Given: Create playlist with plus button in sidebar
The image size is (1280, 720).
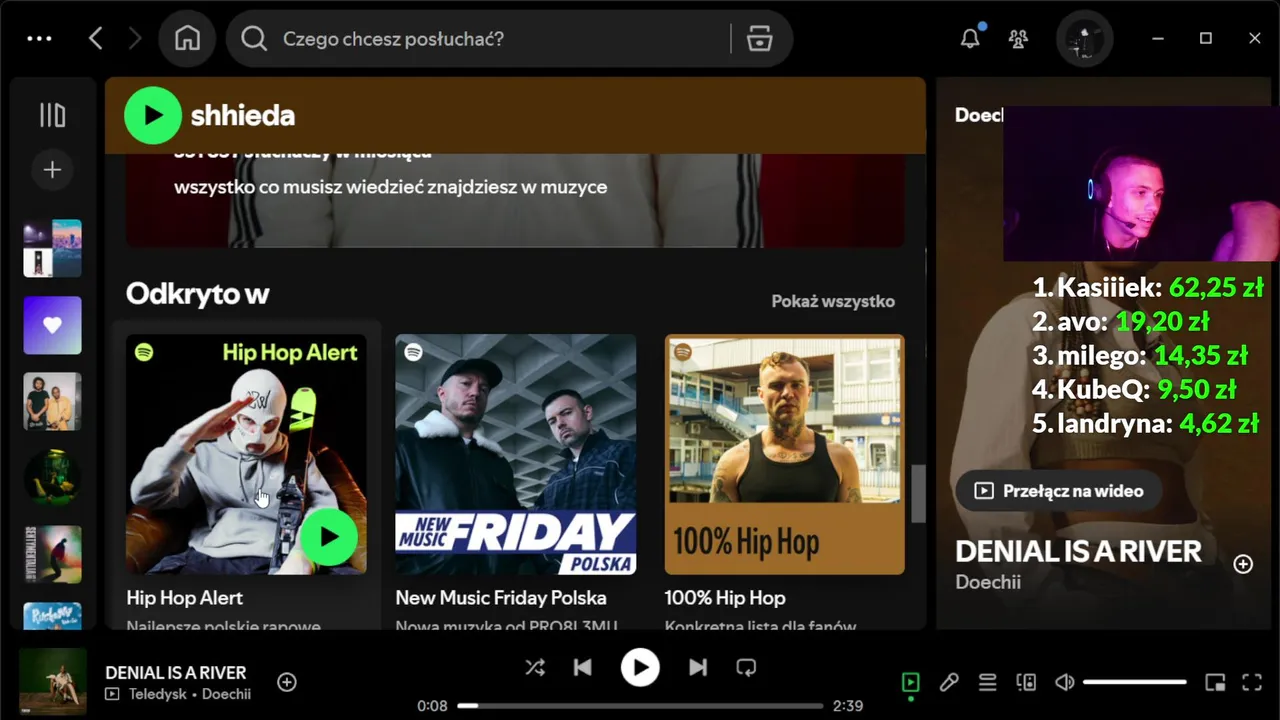Looking at the screenshot, I should tap(52, 170).
